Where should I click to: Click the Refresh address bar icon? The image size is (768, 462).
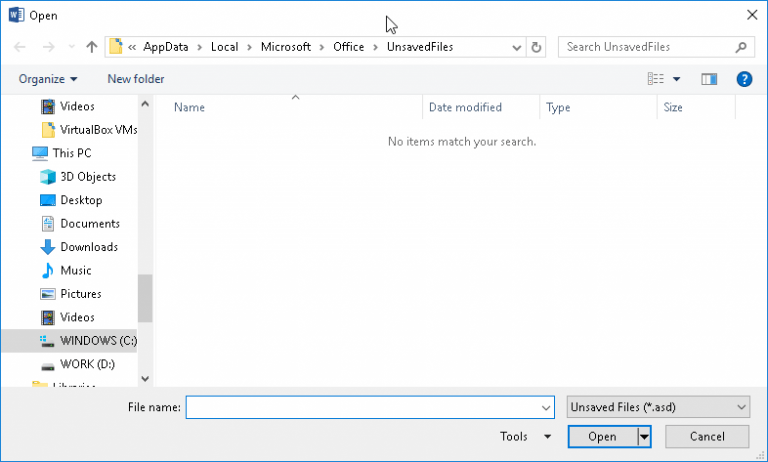pos(538,47)
